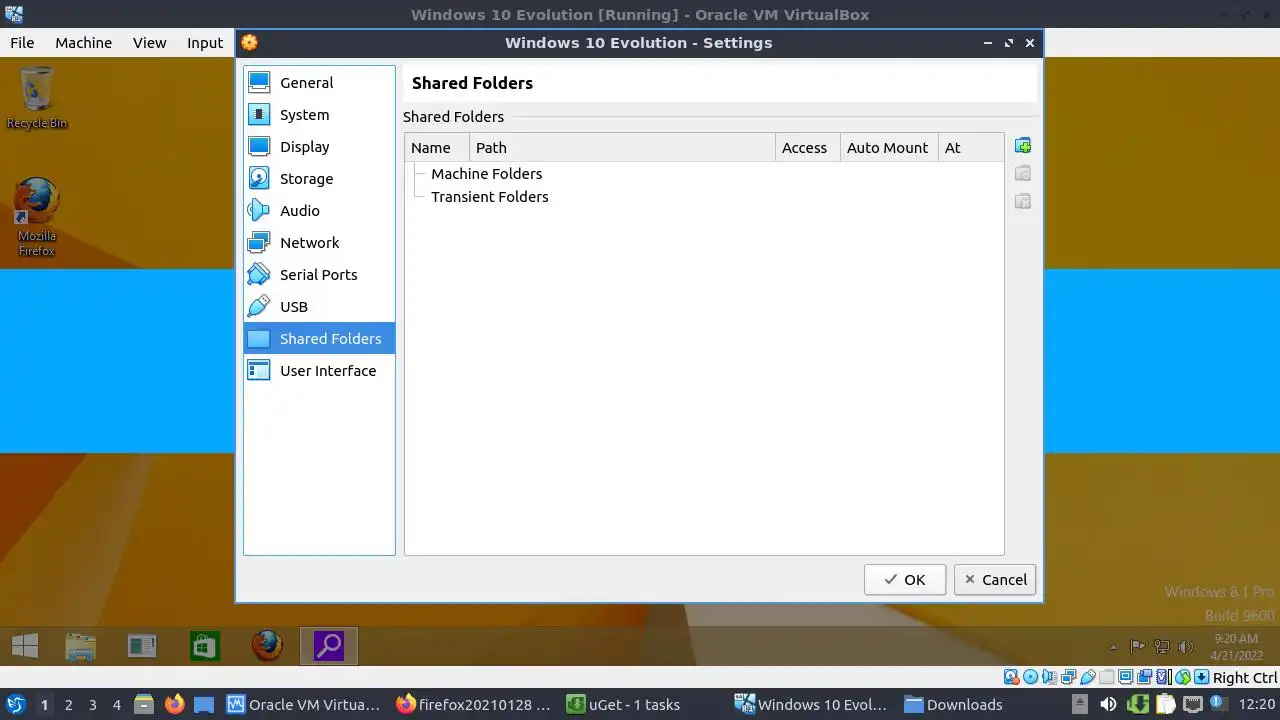Select Shared Folders category
The image size is (1280, 720).
[x=319, y=339]
